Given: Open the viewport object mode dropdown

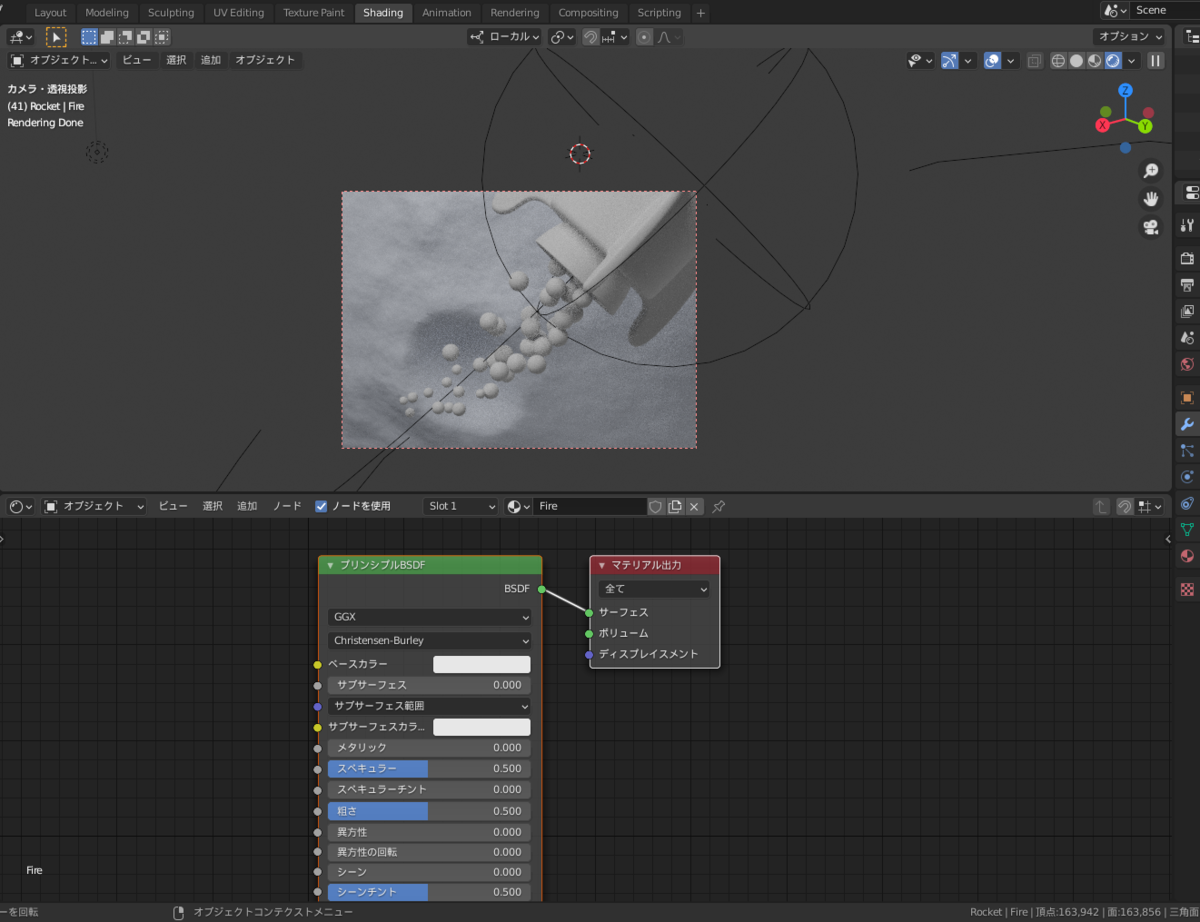Looking at the screenshot, I should tap(59, 60).
